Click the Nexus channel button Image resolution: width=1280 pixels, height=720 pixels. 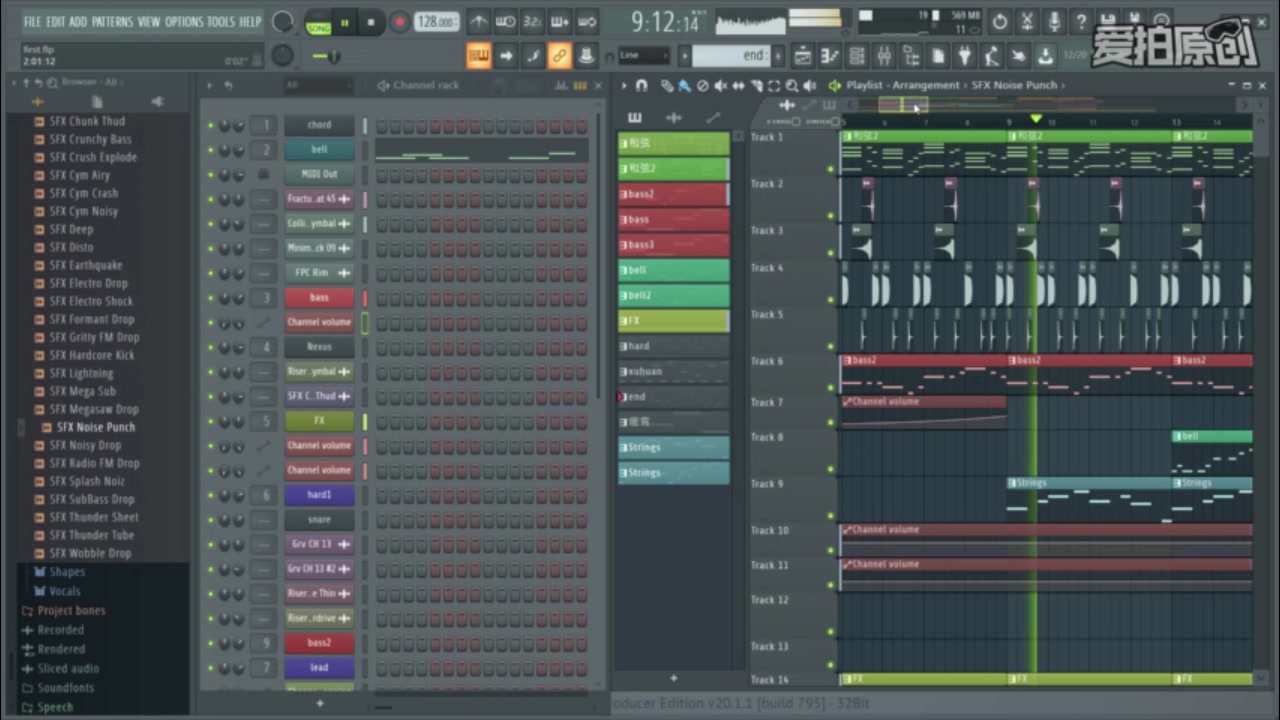pos(319,348)
